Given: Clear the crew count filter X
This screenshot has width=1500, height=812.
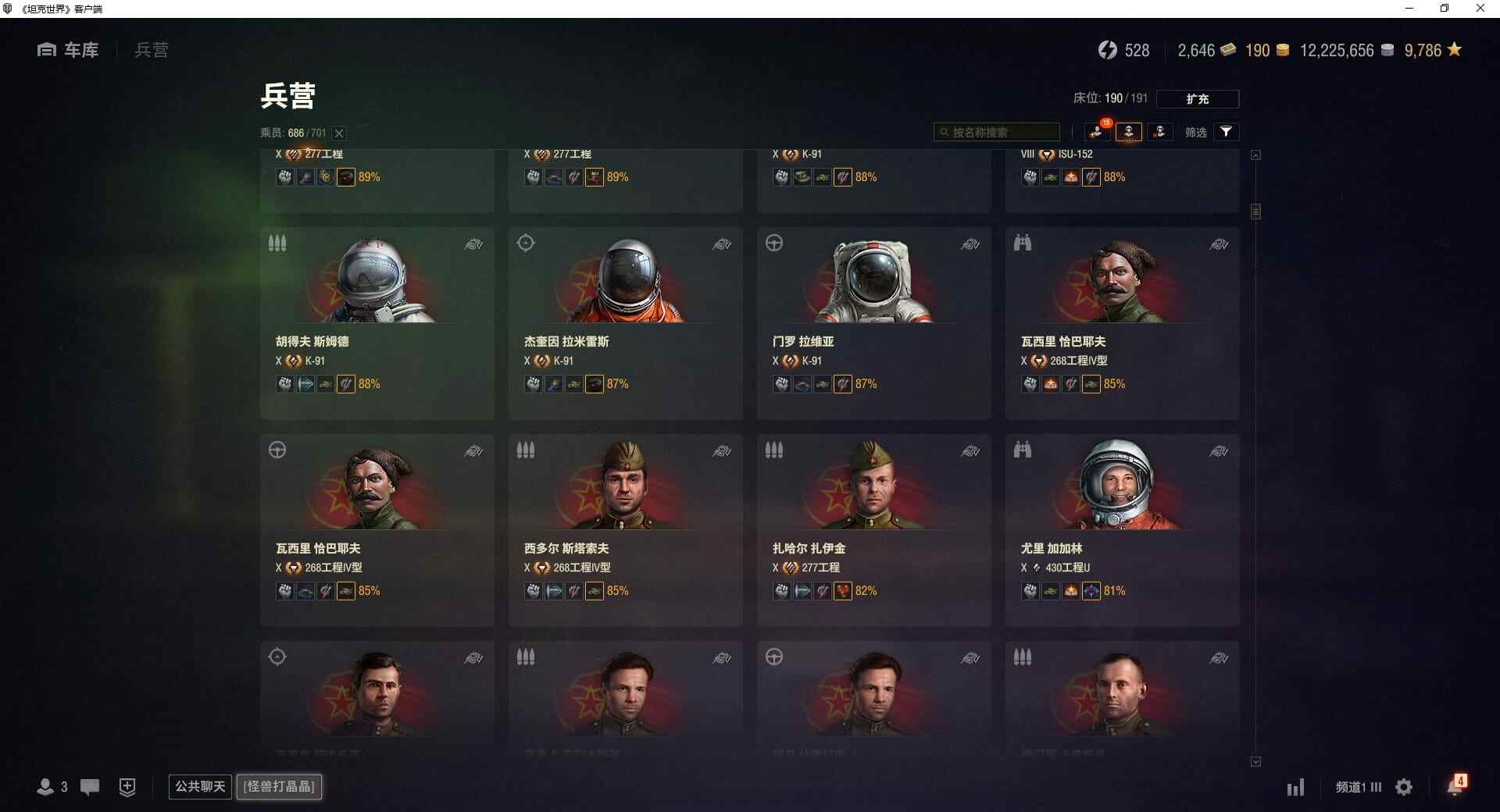Looking at the screenshot, I should click(339, 134).
